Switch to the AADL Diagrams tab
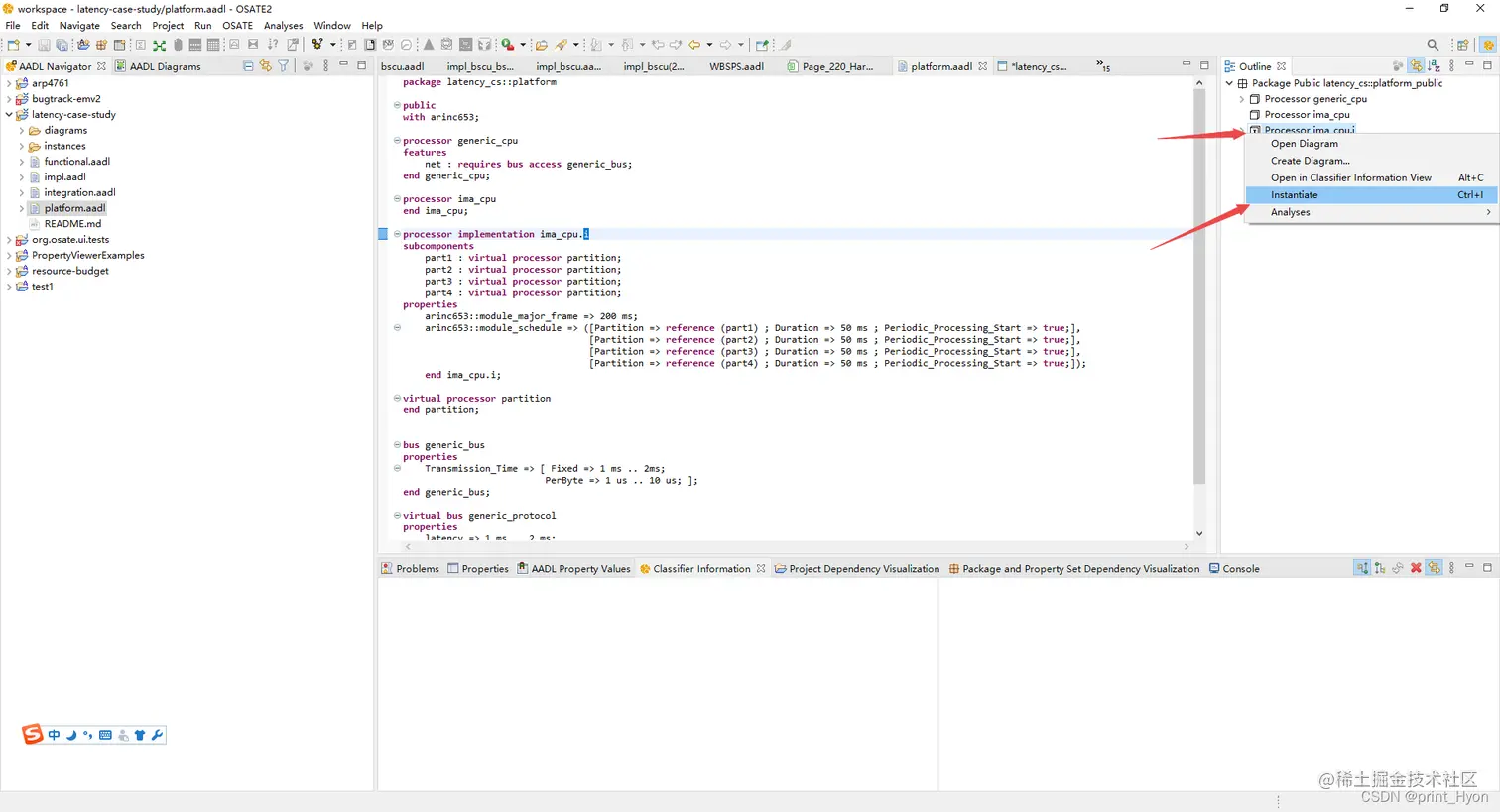Image resolution: width=1500 pixels, height=812 pixels. (158, 66)
